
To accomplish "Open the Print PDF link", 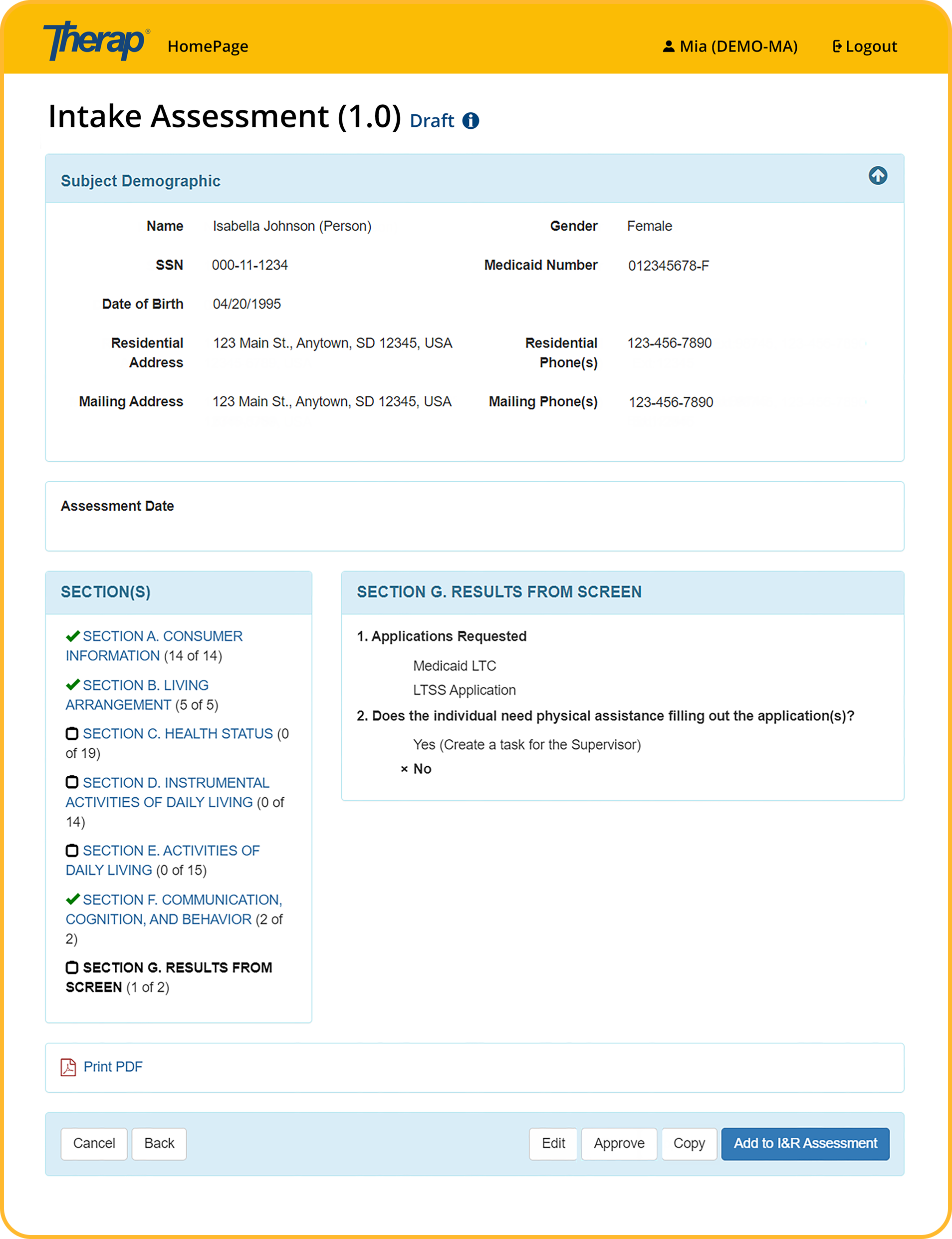I will [x=113, y=1067].
